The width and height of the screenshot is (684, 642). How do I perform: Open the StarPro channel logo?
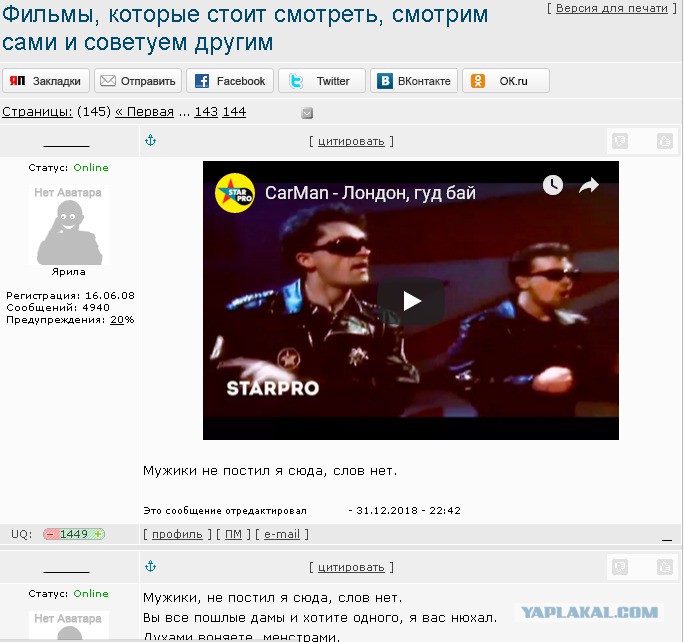coord(235,193)
